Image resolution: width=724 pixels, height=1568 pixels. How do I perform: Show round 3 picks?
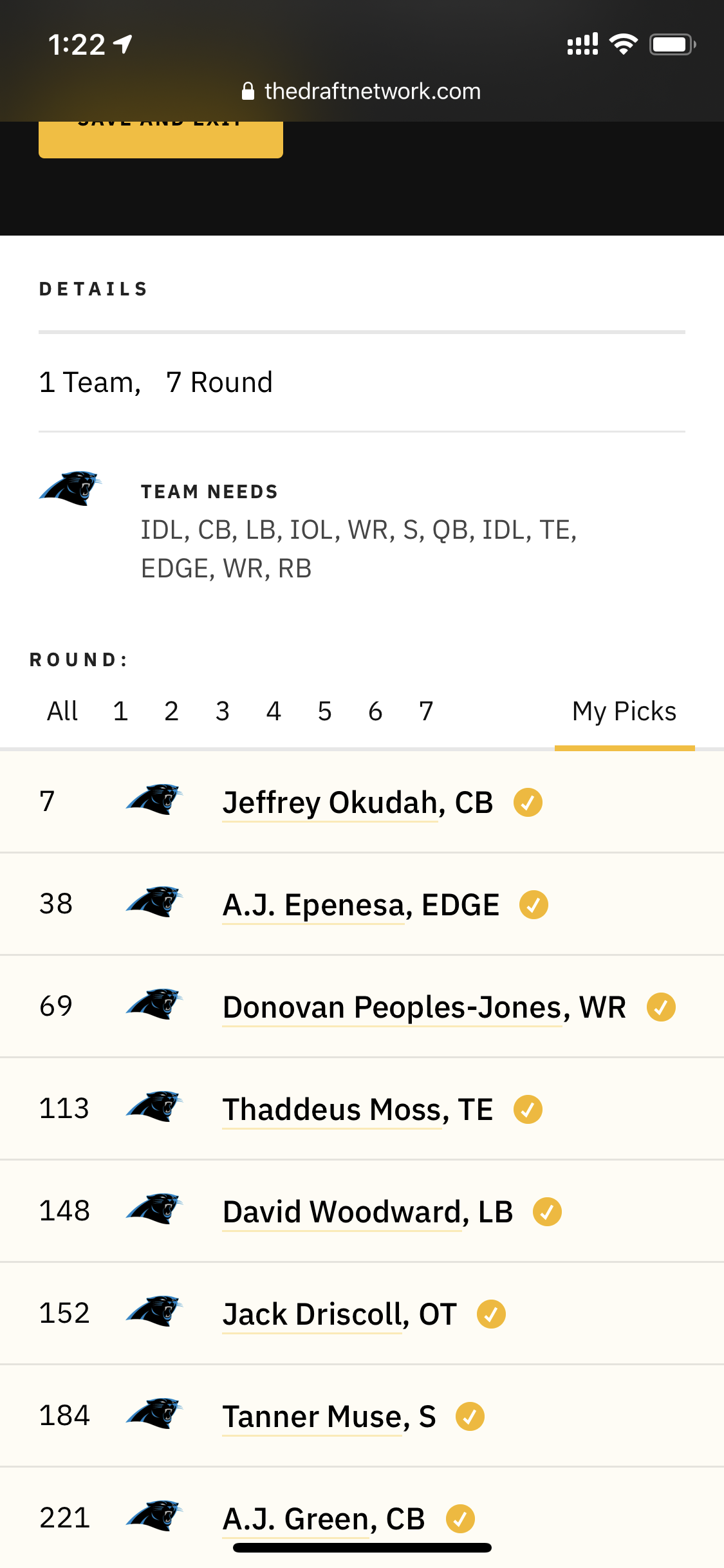pyautogui.click(x=223, y=712)
